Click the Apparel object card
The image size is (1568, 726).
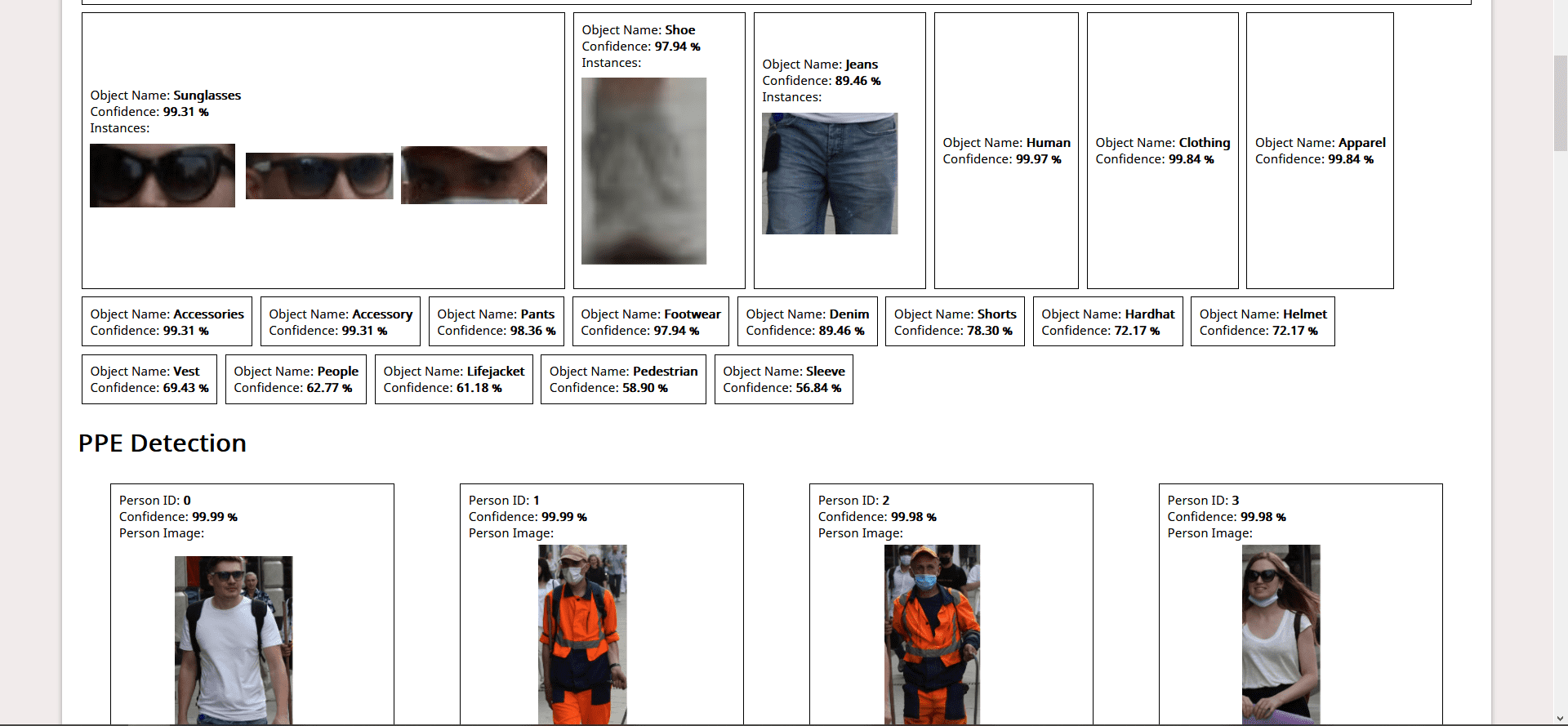1320,150
